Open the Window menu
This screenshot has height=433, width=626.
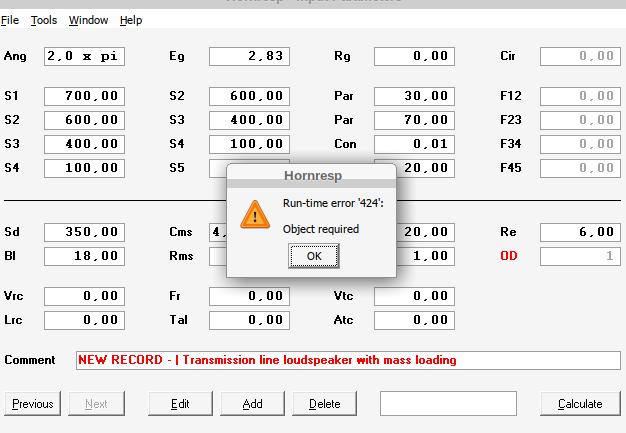point(88,20)
